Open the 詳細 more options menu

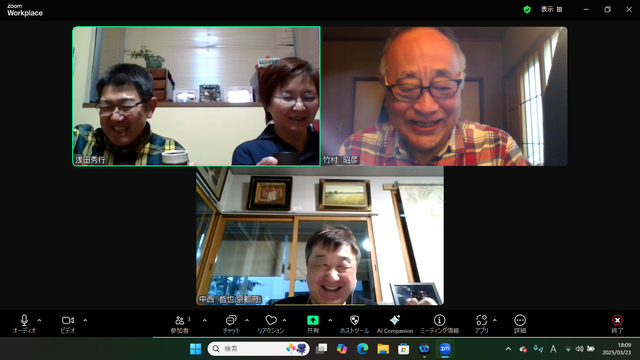point(520,324)
